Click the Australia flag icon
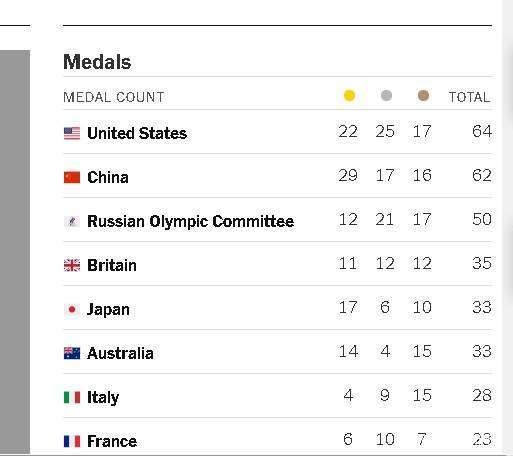Image resolution: width=513 pixels, height=456 pixels. (72, 353)
